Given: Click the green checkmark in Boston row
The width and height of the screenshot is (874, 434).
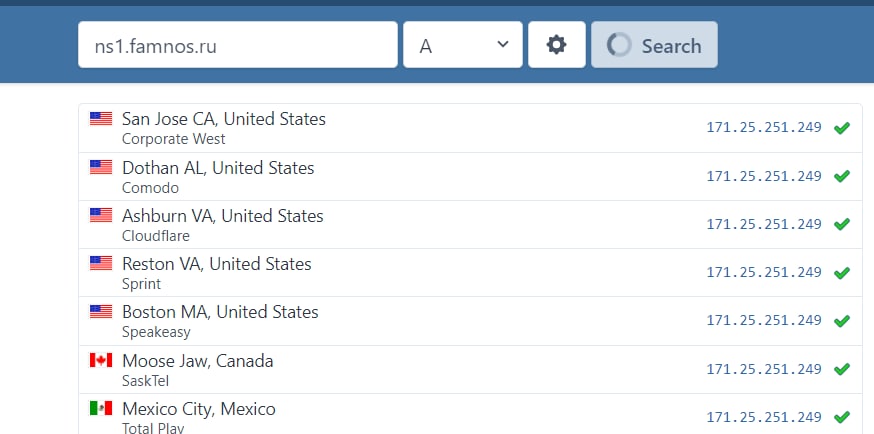Looking at the screenshot, I should (842, 320).
